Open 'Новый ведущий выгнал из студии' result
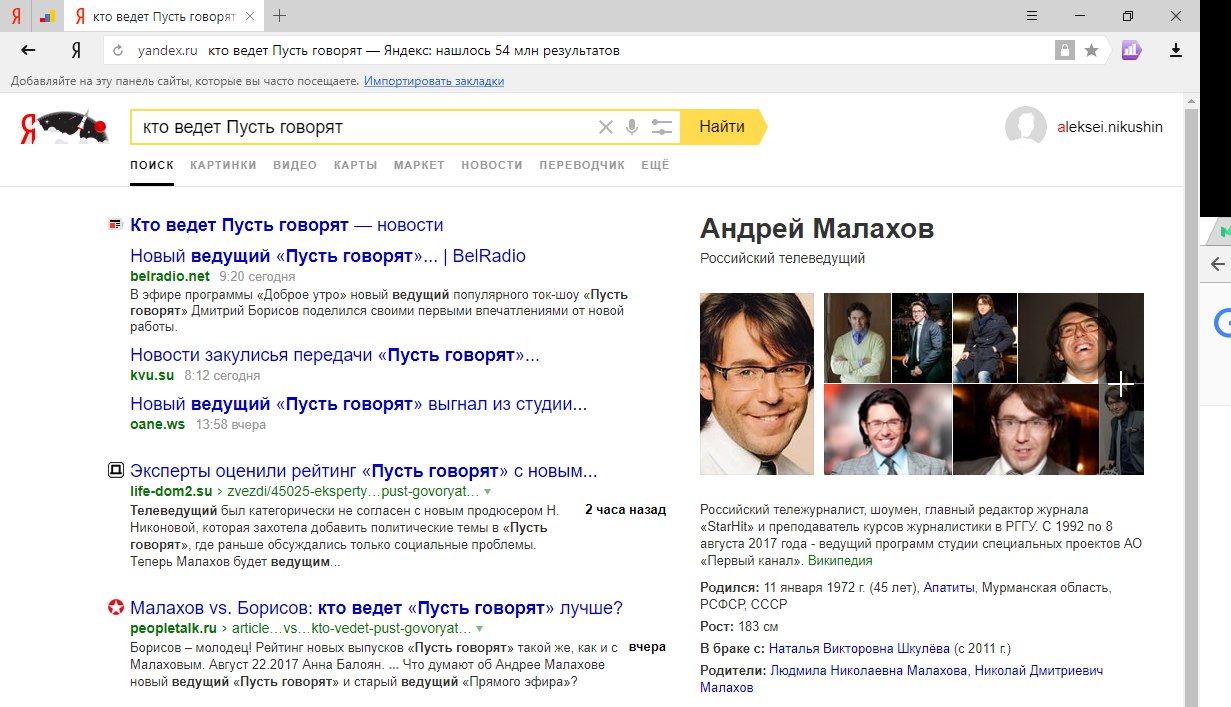 click(359, 404)
